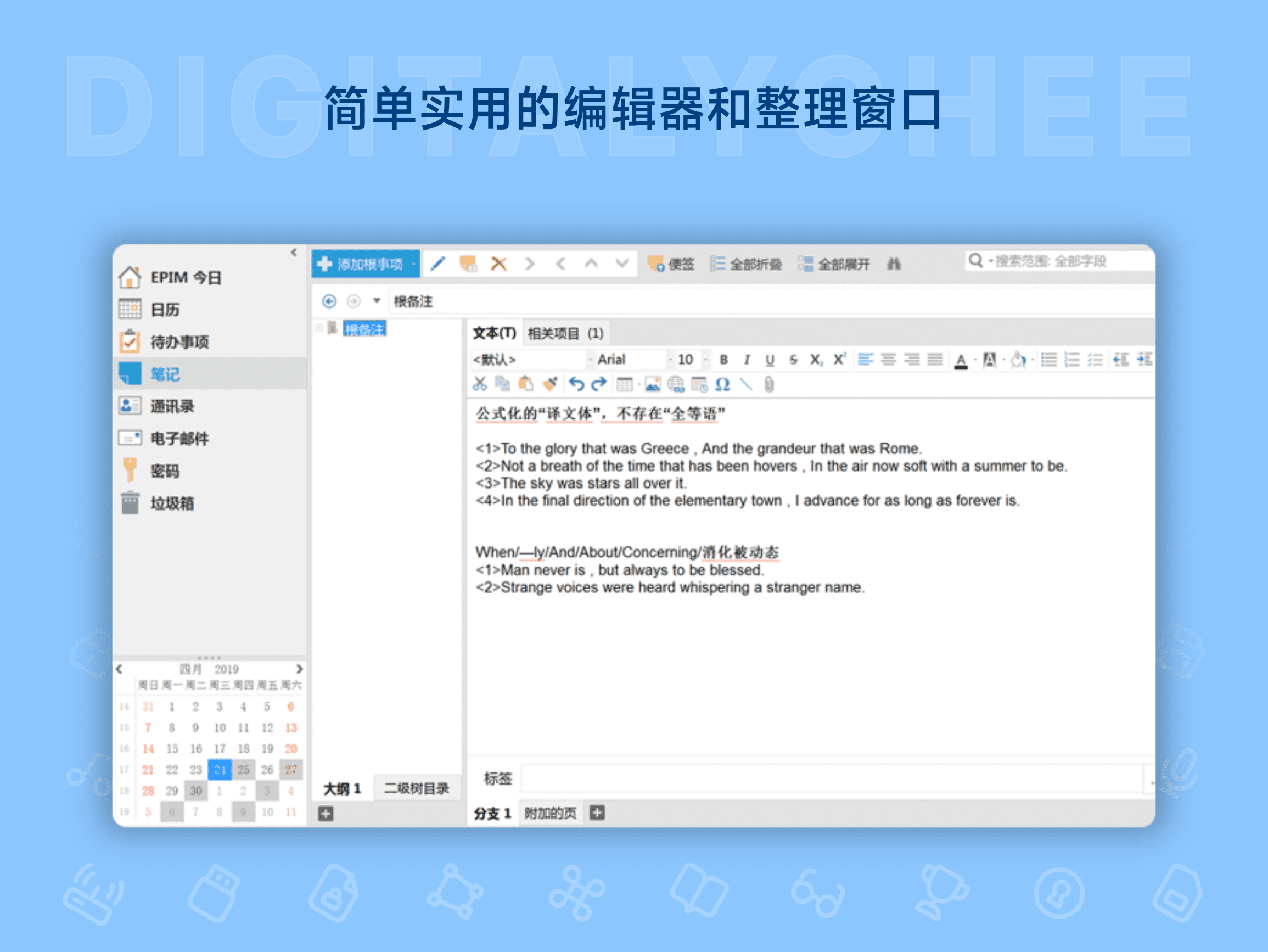Screen dimensions: 1268x952
Task: Insert a hyperlink with the globe icon
Action: coord(678,384)
